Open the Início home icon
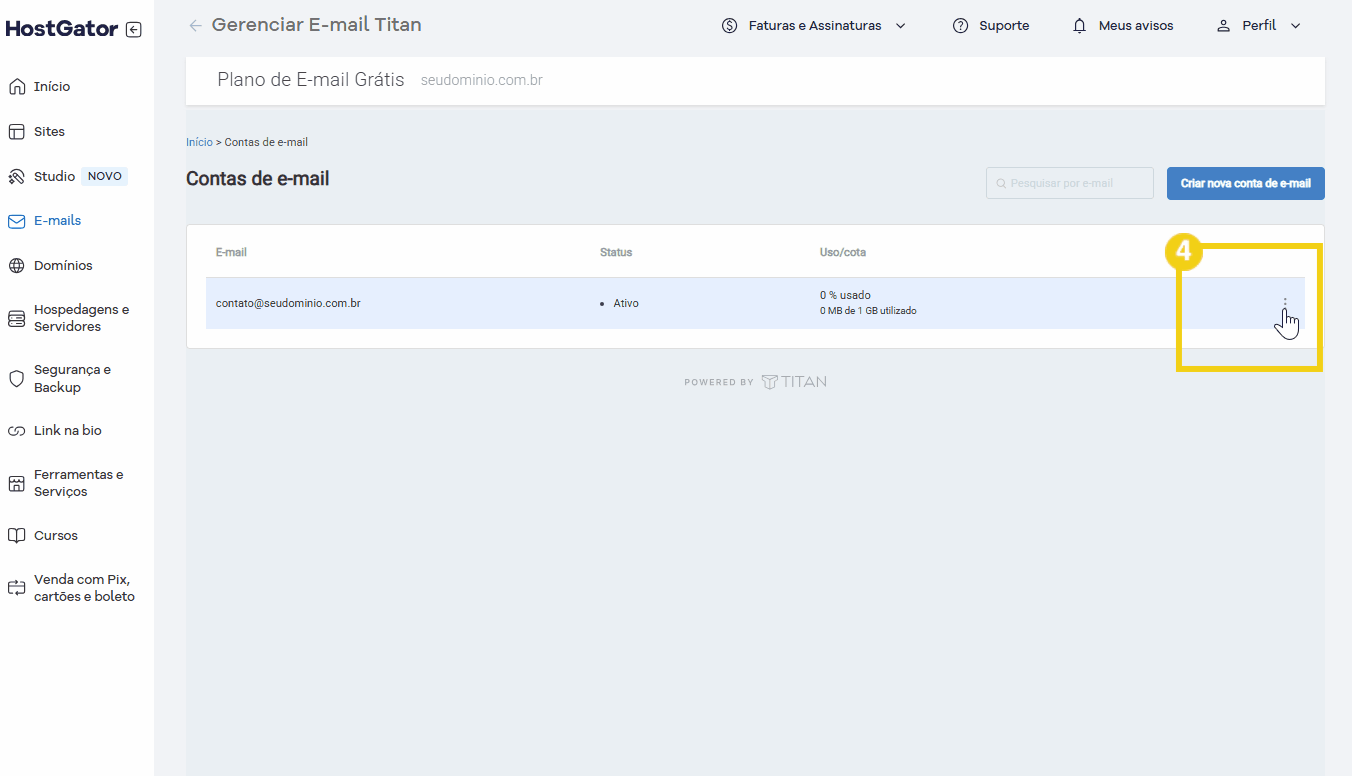 tap(16, 87)
